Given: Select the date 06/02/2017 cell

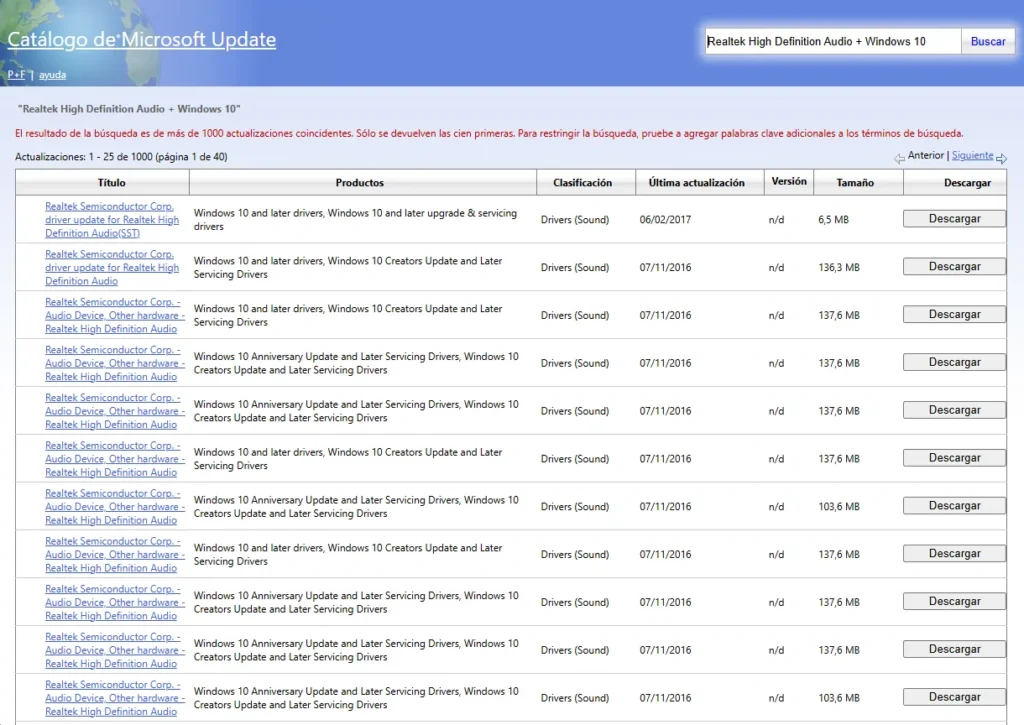Looking at the screenshot, I should (665, 219).
